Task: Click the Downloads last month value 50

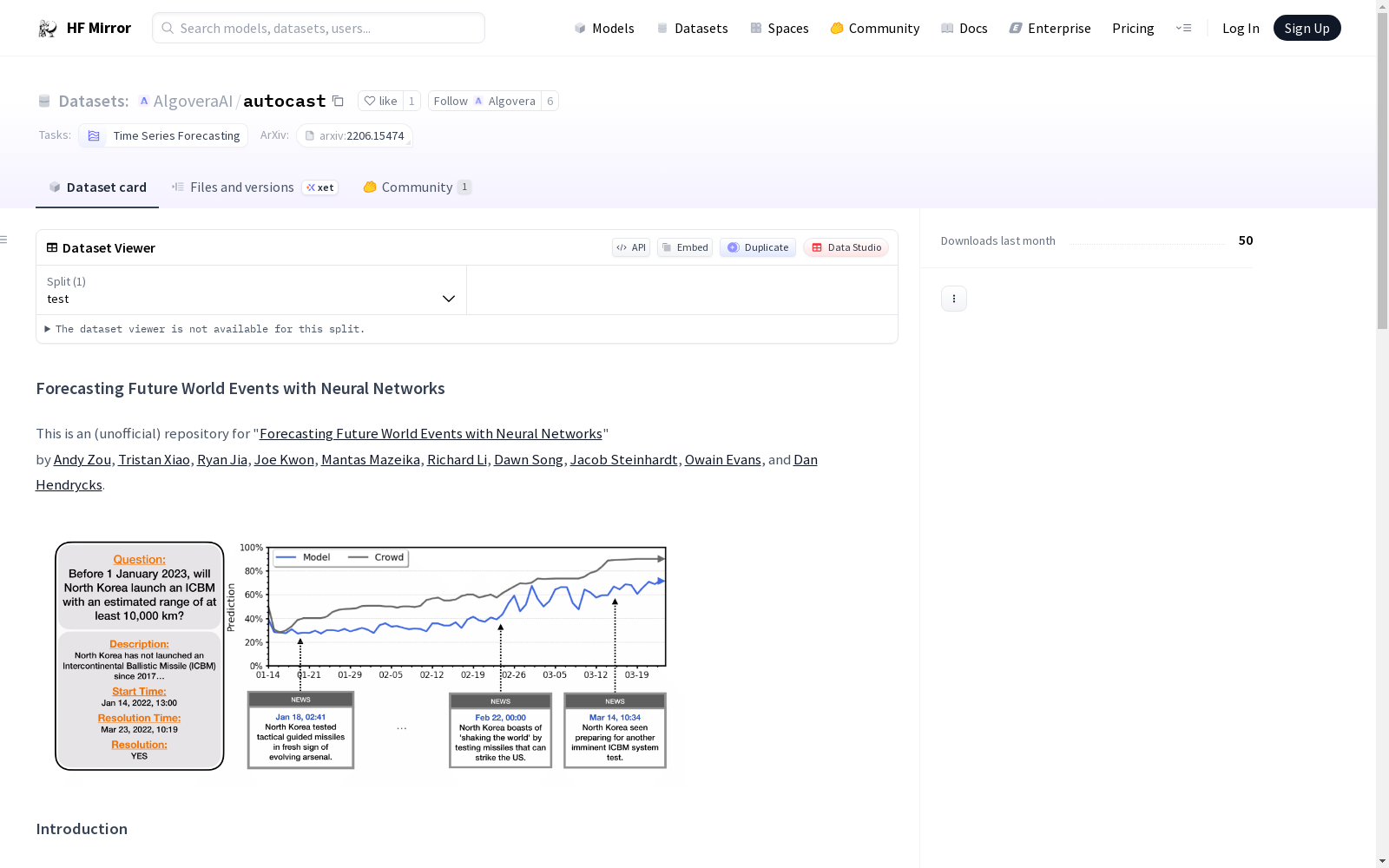Action: click(x=1246, y=240)
